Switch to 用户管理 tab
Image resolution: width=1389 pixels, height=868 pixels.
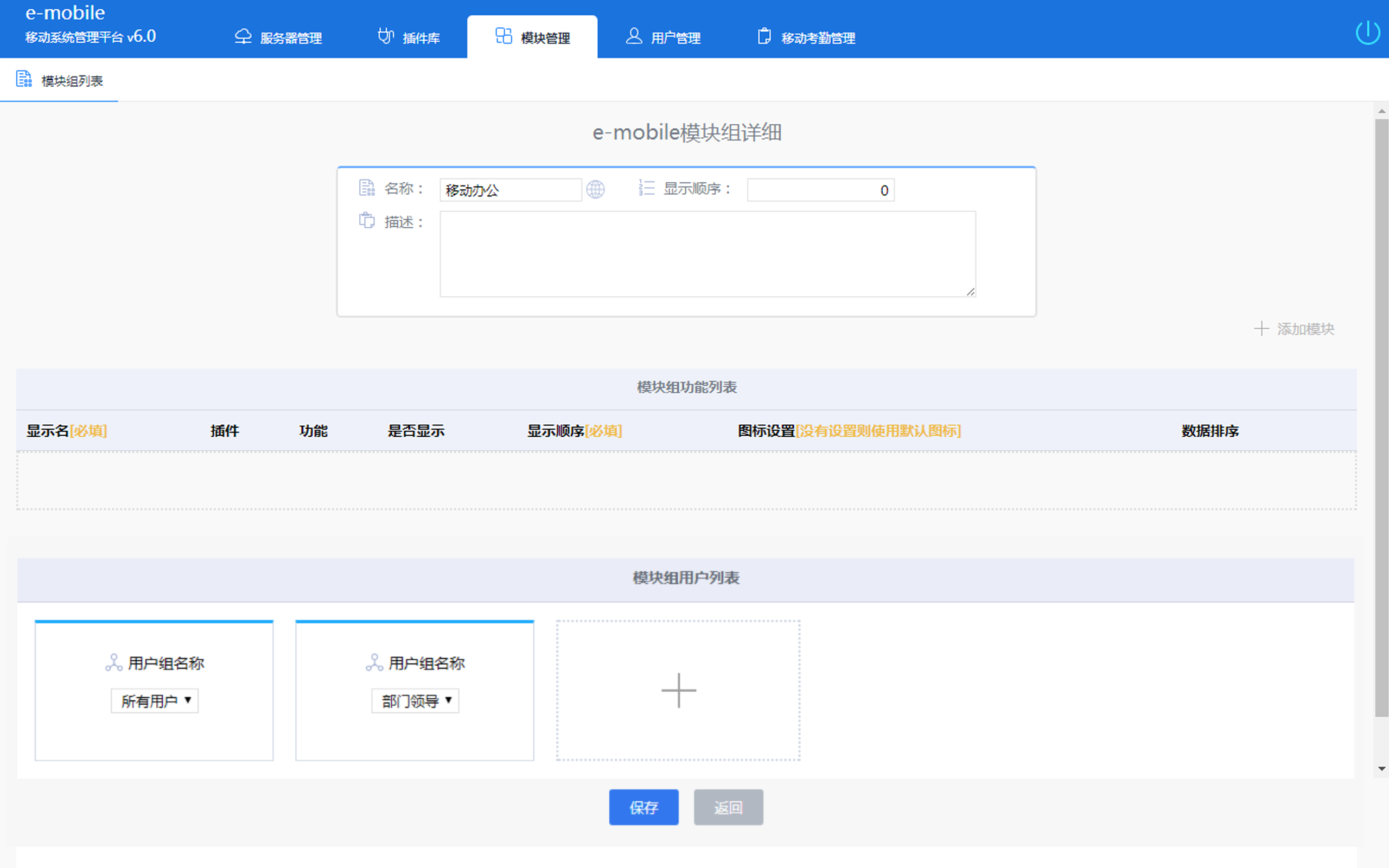(663, 37)
